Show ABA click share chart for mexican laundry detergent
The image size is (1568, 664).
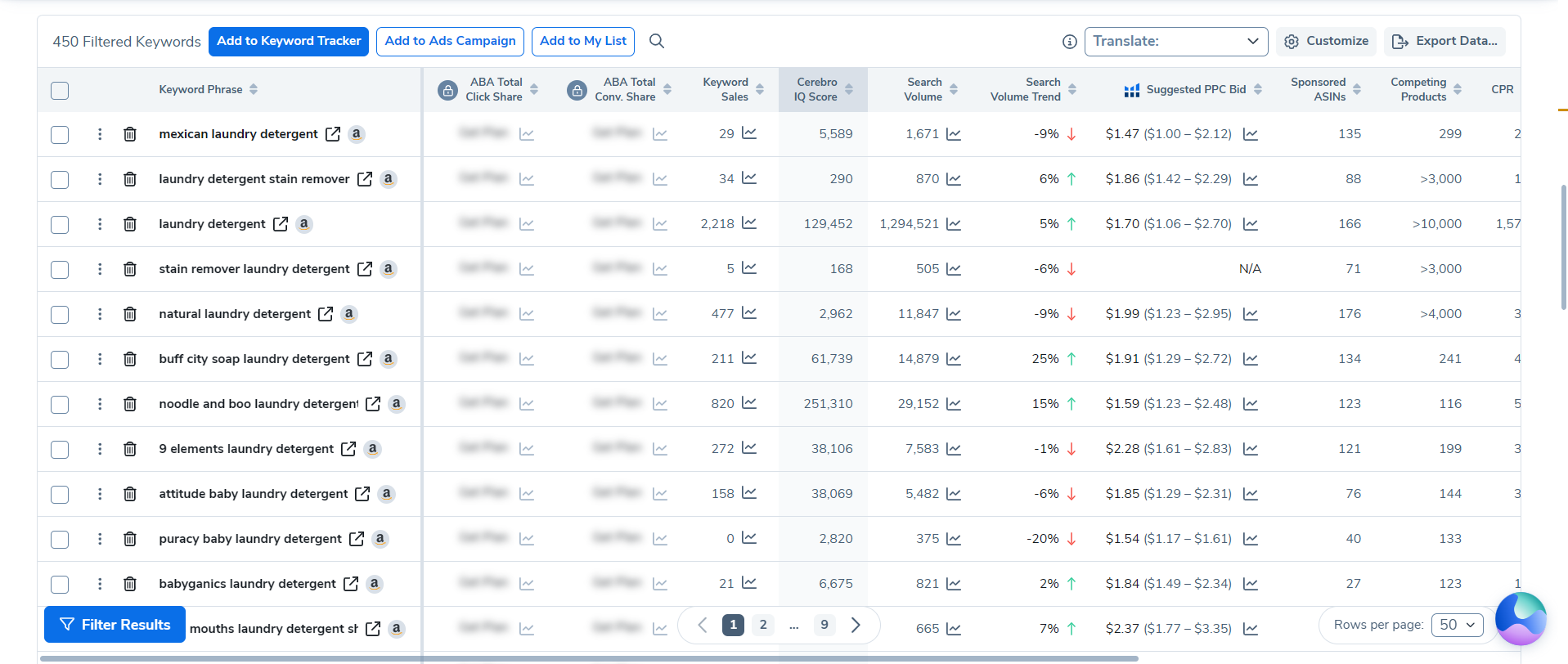click(527, 134)
